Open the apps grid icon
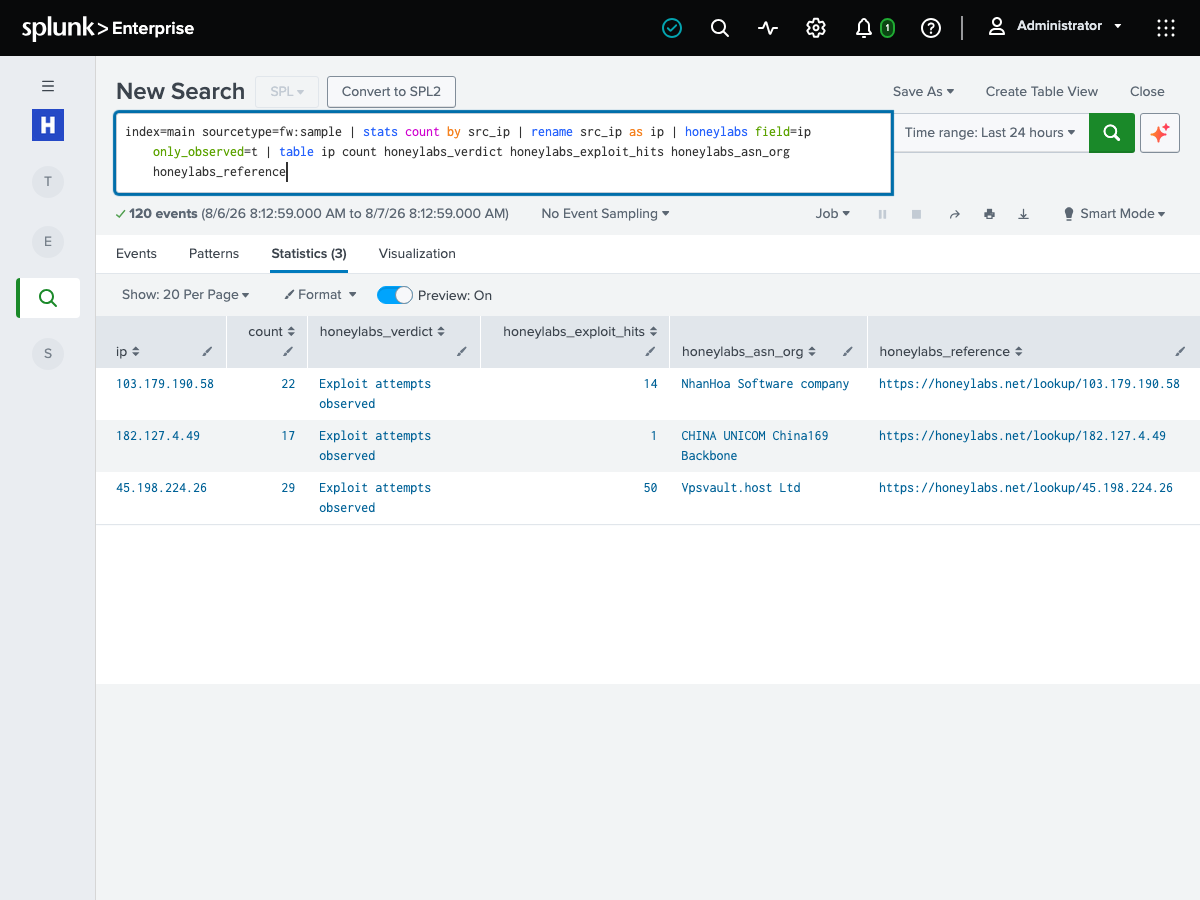 pos(1166,28)
